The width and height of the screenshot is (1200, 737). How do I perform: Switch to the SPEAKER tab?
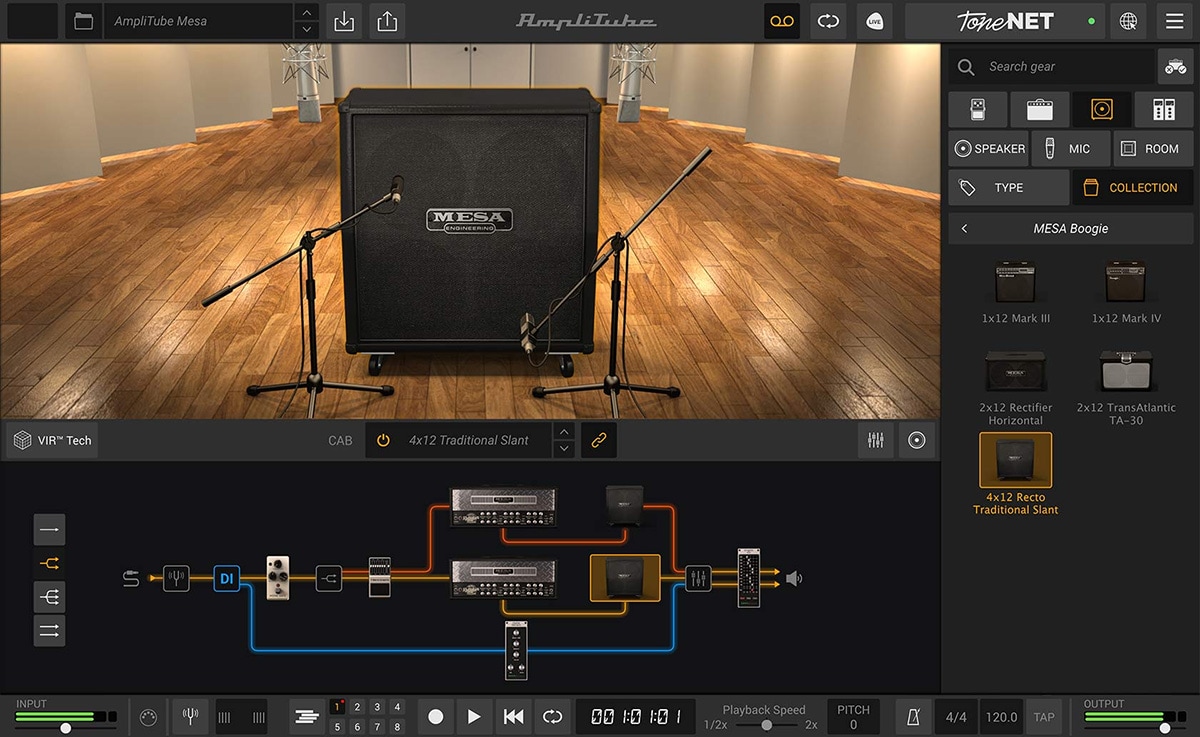(x=989, y=148)
